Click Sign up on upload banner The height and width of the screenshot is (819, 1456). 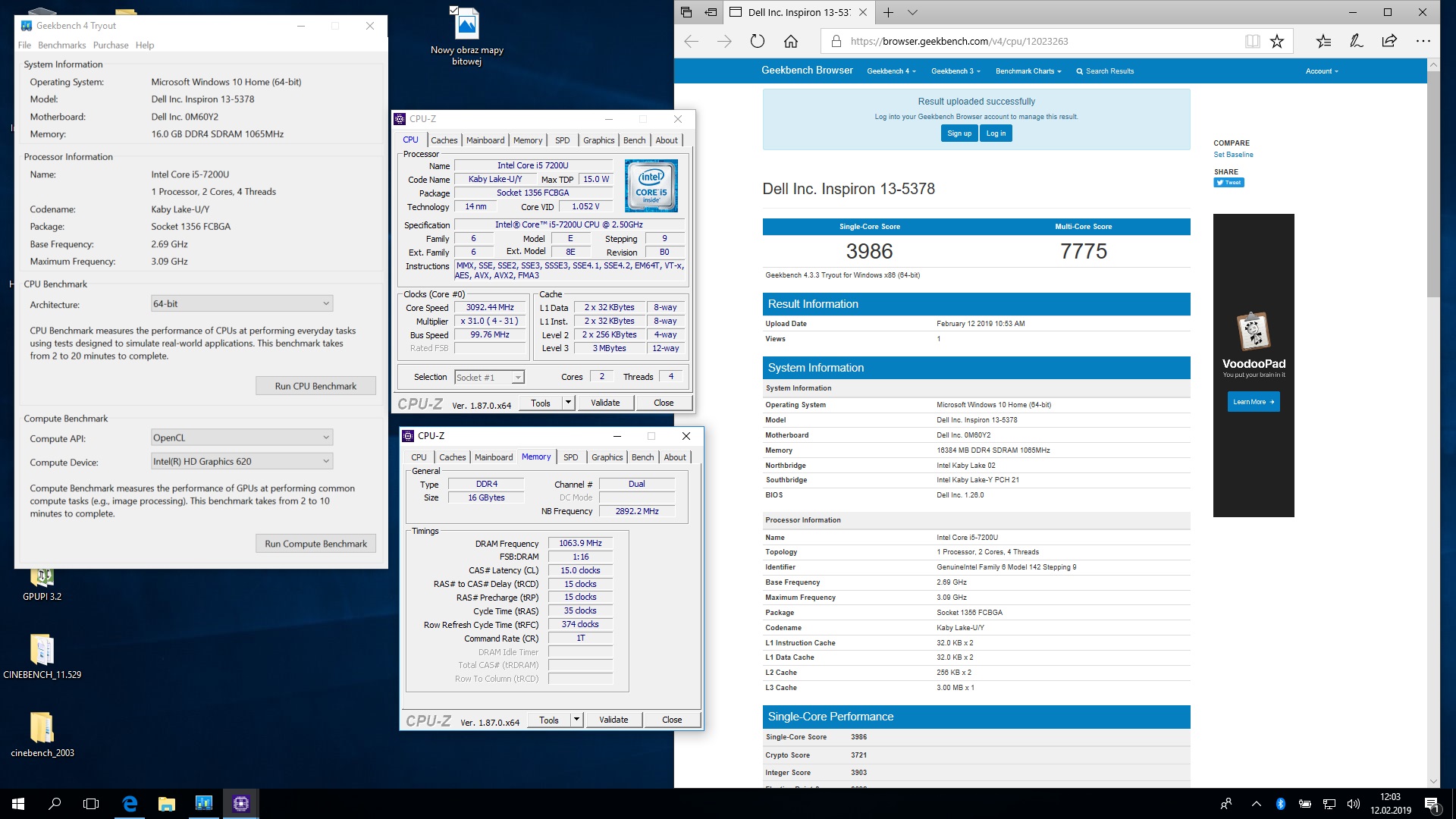(x=959, y=133)
